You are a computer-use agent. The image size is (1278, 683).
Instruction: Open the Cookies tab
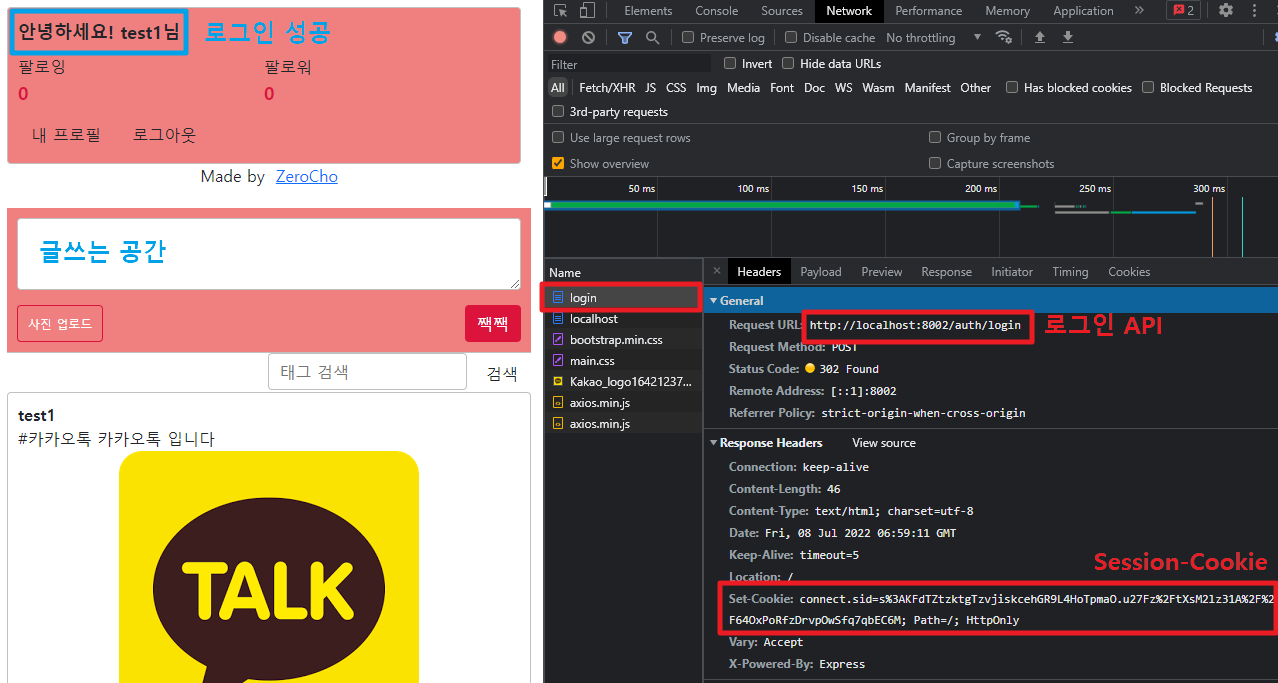click(x=1129, y=272)
